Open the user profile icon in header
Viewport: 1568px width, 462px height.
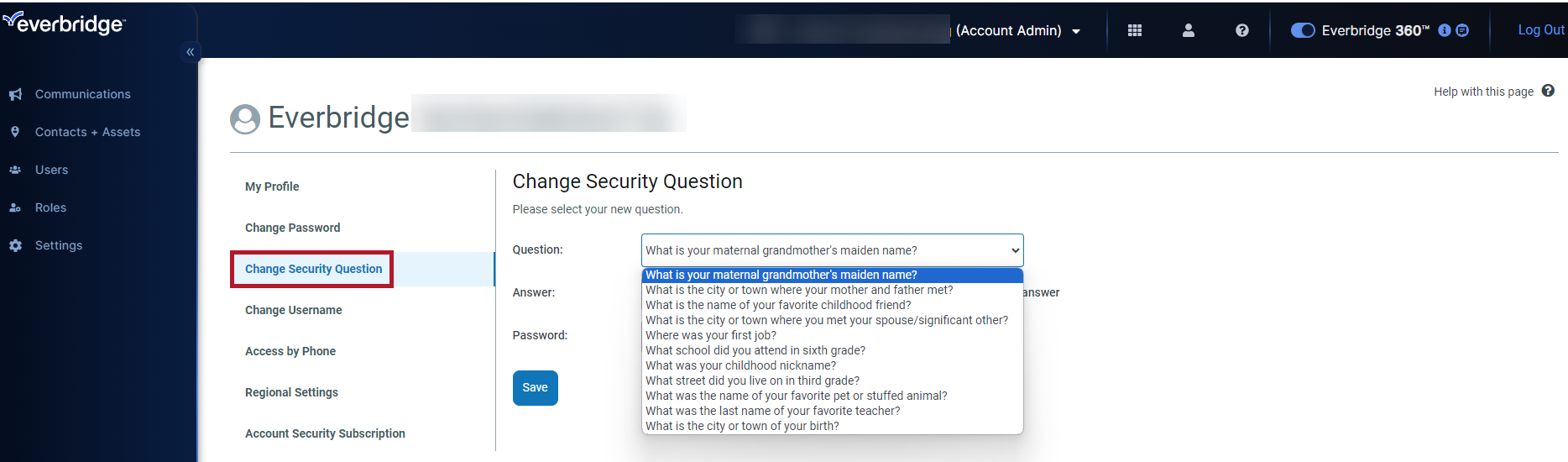click(x=1188, y=30)
